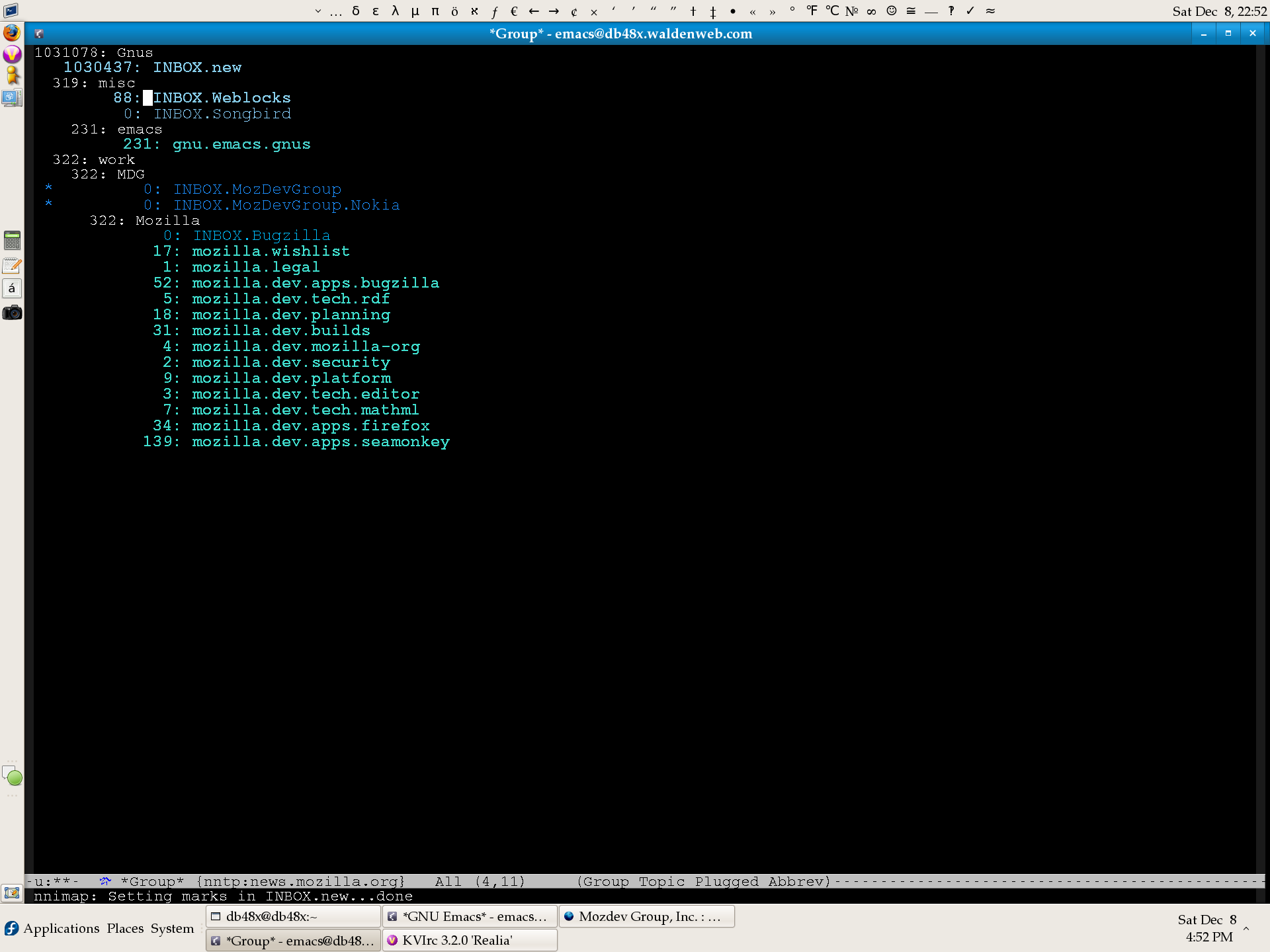Open the character palette dropdown chevron
This screenshot has height=952, width=1270.
tap(318, 11)
